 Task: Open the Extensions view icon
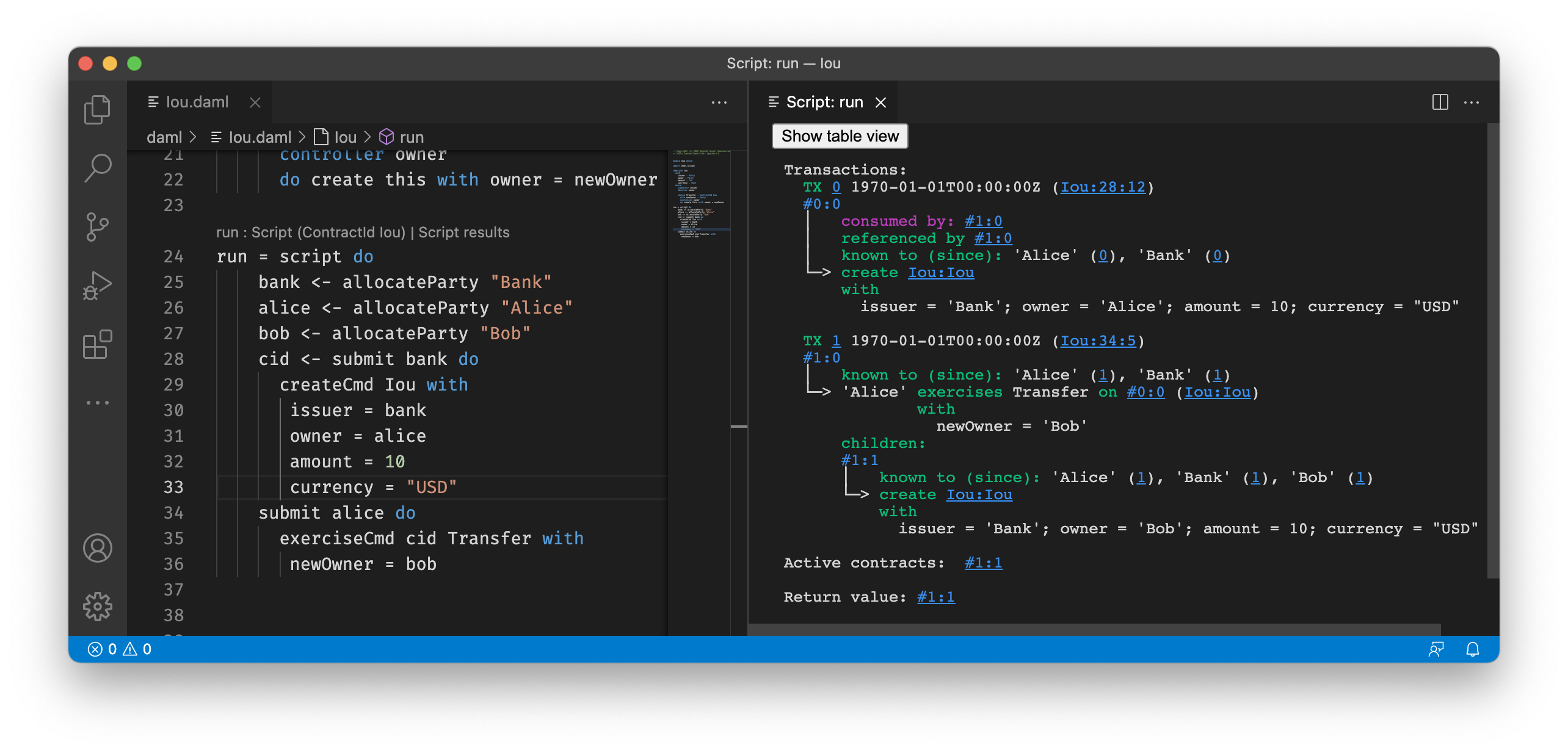(x=97, y=344)
